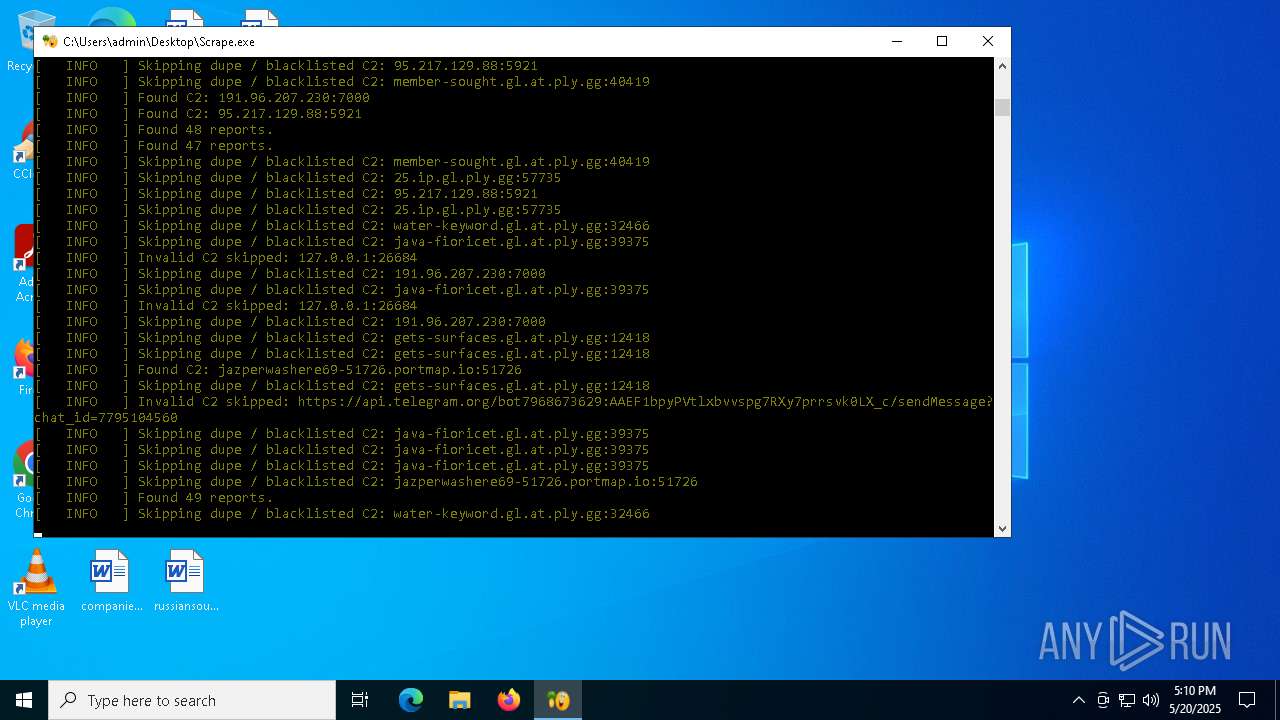
Task: Launch Firefox from the taskbar
Action: [x=509, y=700]
